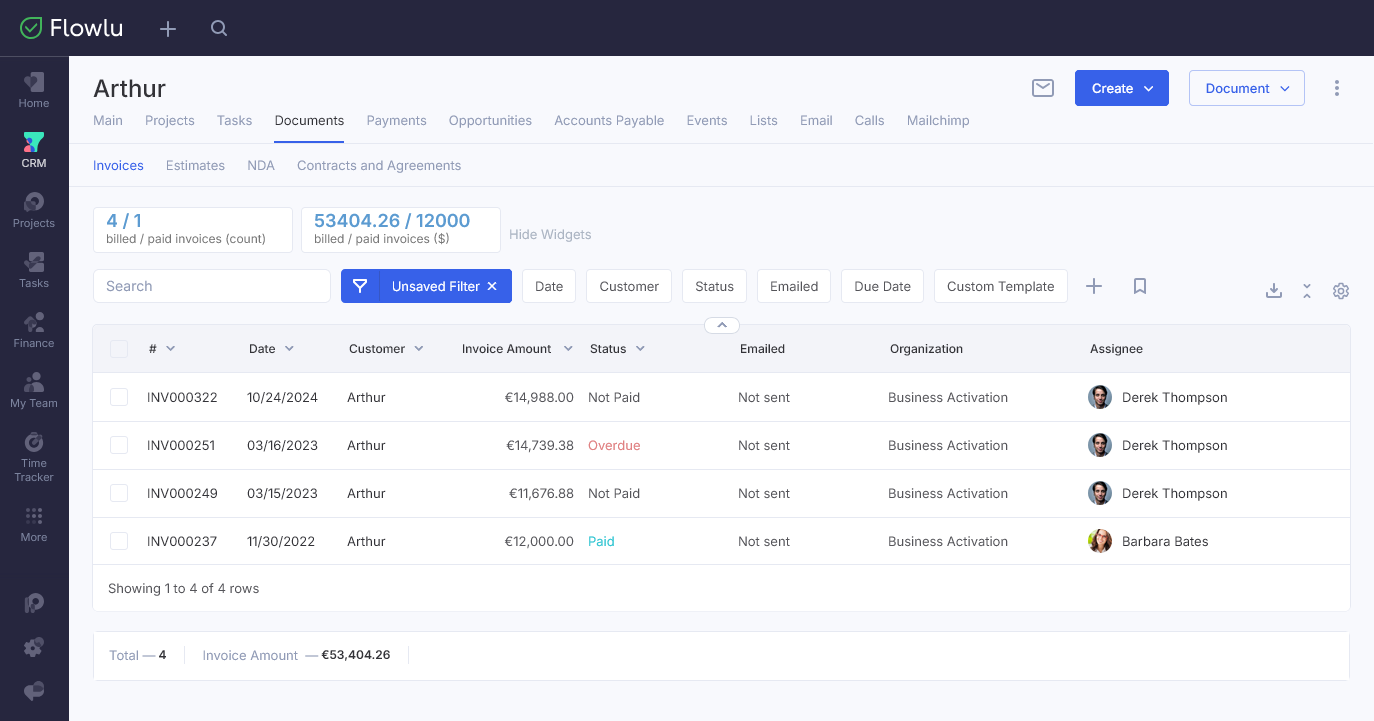1374x721 pixels.
Task: Open table settings gear icon
Action: [x=1341, y=291]
